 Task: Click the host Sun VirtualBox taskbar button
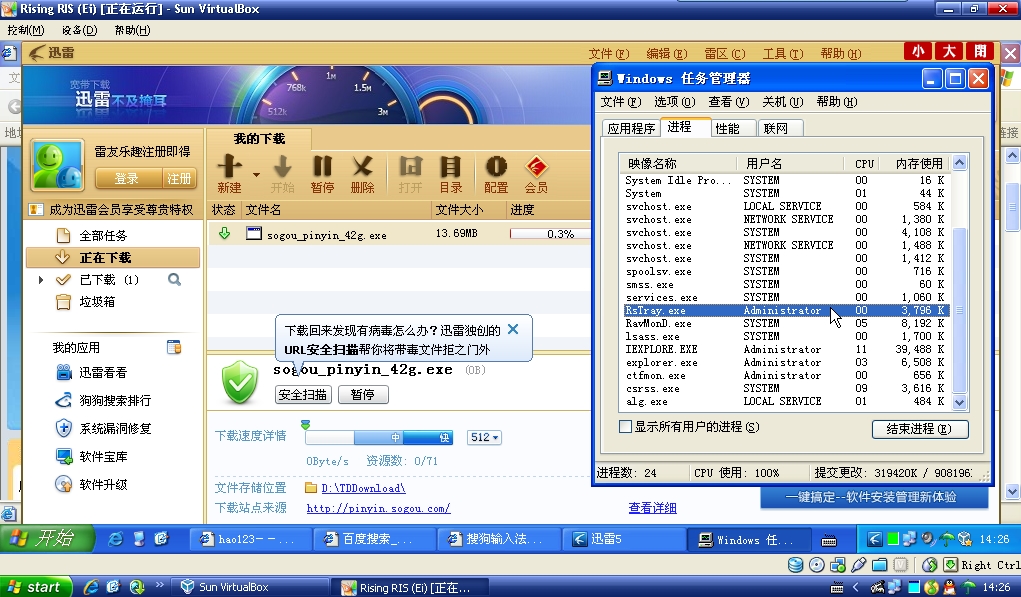pyautogui.click(x=251, y=587)
